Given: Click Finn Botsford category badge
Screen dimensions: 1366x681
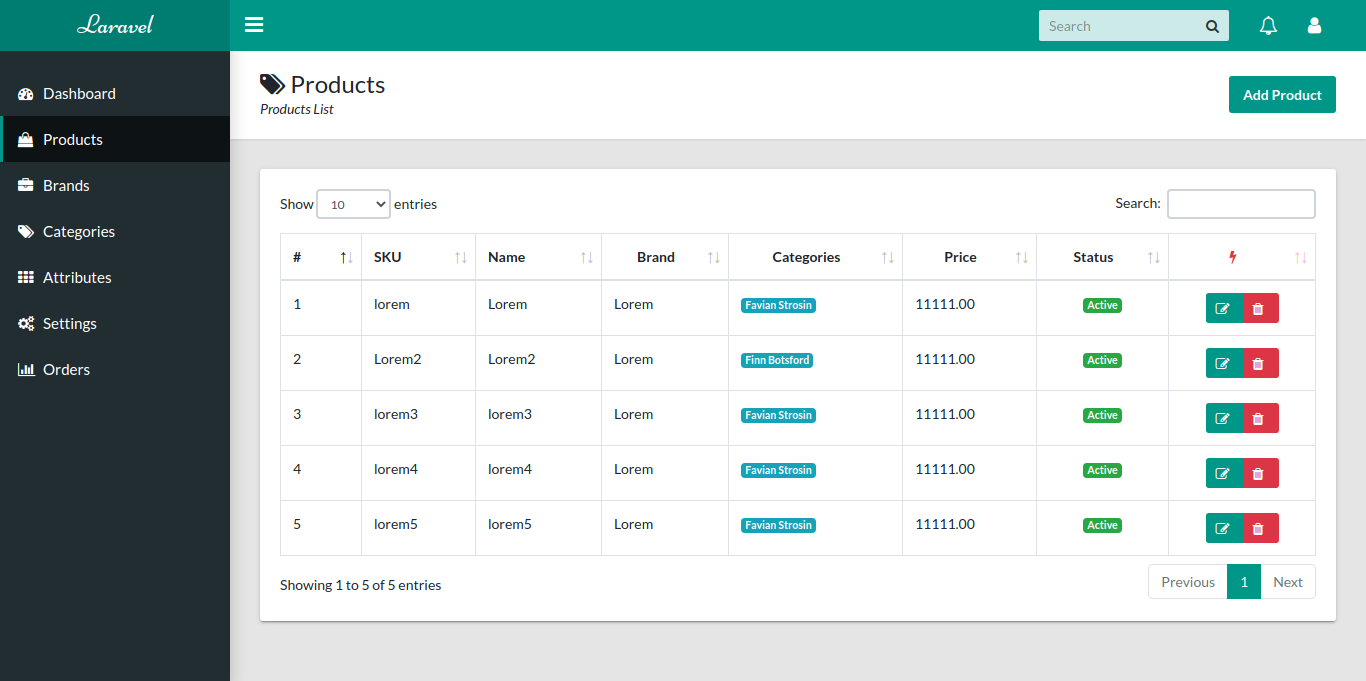Looking at the screenshot, I should pos(777,360).
